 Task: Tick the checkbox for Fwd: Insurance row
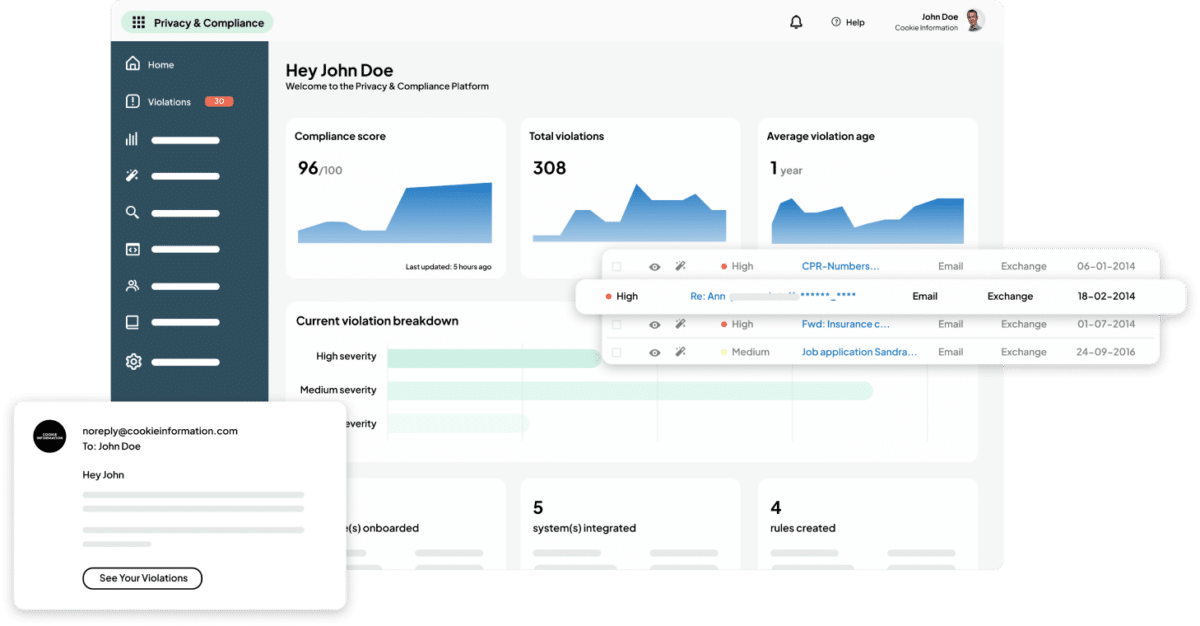click(x=617, y=324)
